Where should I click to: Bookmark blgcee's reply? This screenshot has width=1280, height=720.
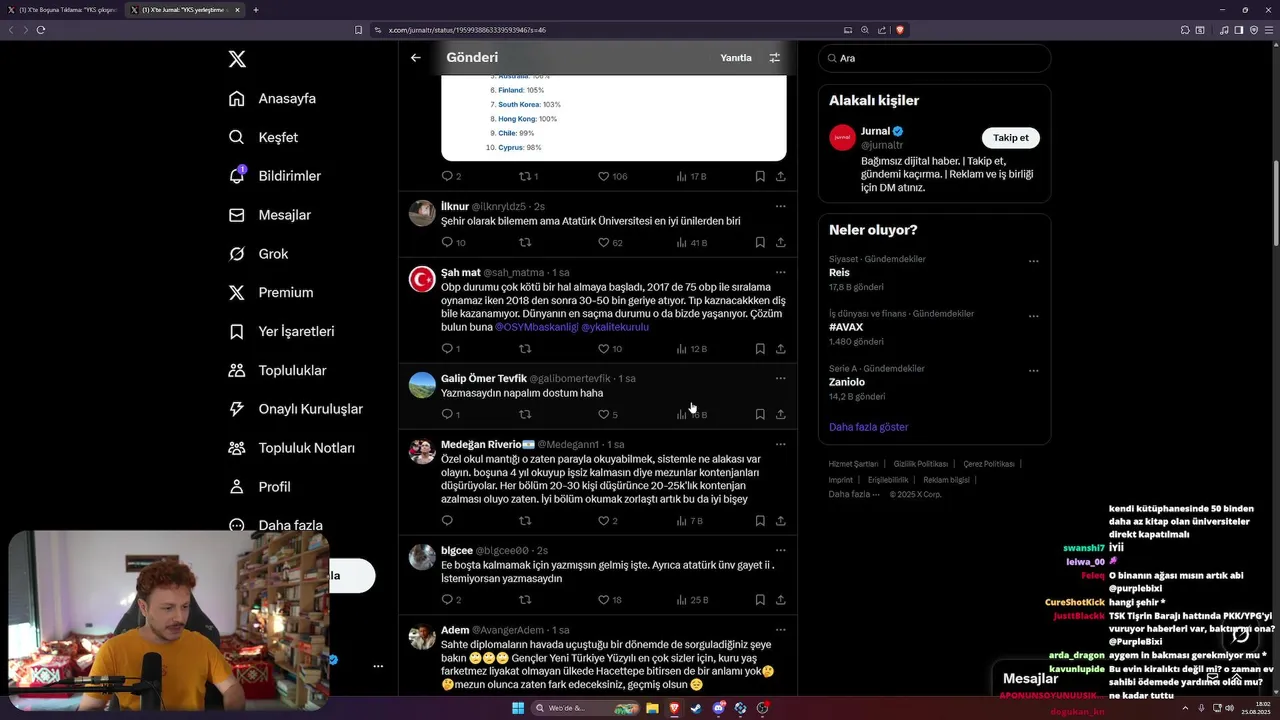pyautogui.click(x=760, y=600)
